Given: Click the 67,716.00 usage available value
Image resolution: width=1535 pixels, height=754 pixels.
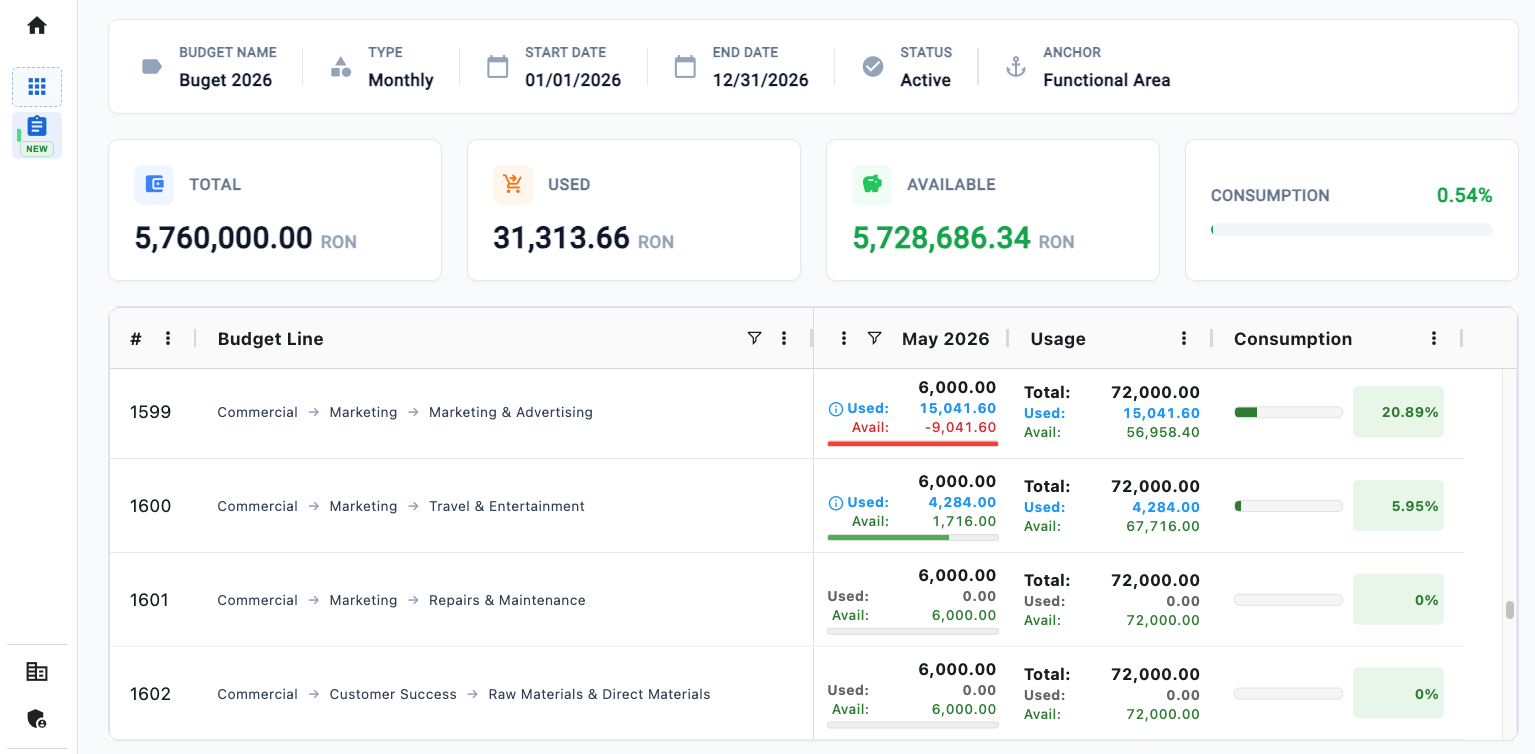Looking at the screenshot, I should click(1162, 526).
